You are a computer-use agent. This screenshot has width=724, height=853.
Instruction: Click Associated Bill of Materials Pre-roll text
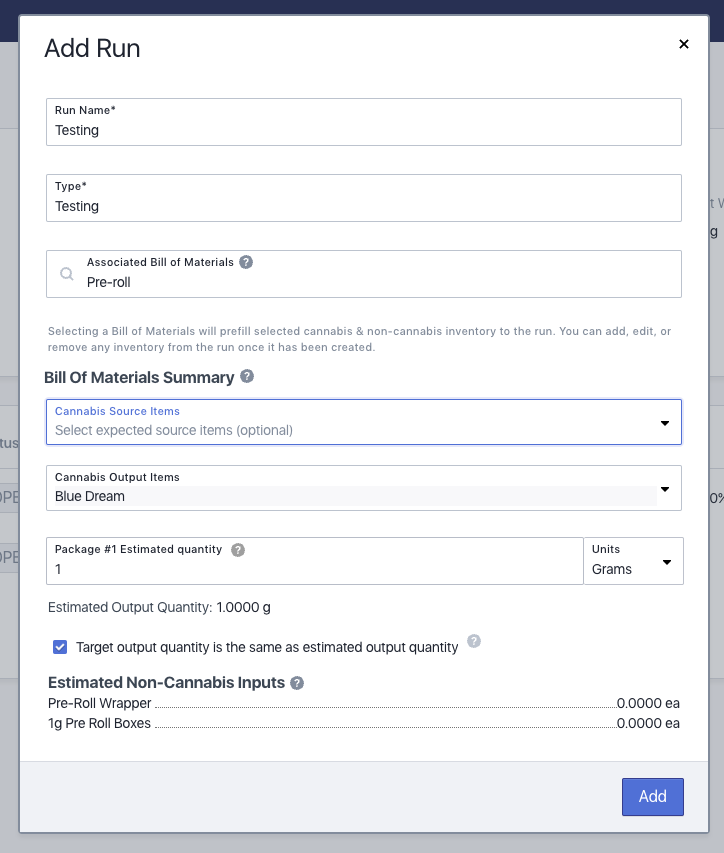[109, 282]
